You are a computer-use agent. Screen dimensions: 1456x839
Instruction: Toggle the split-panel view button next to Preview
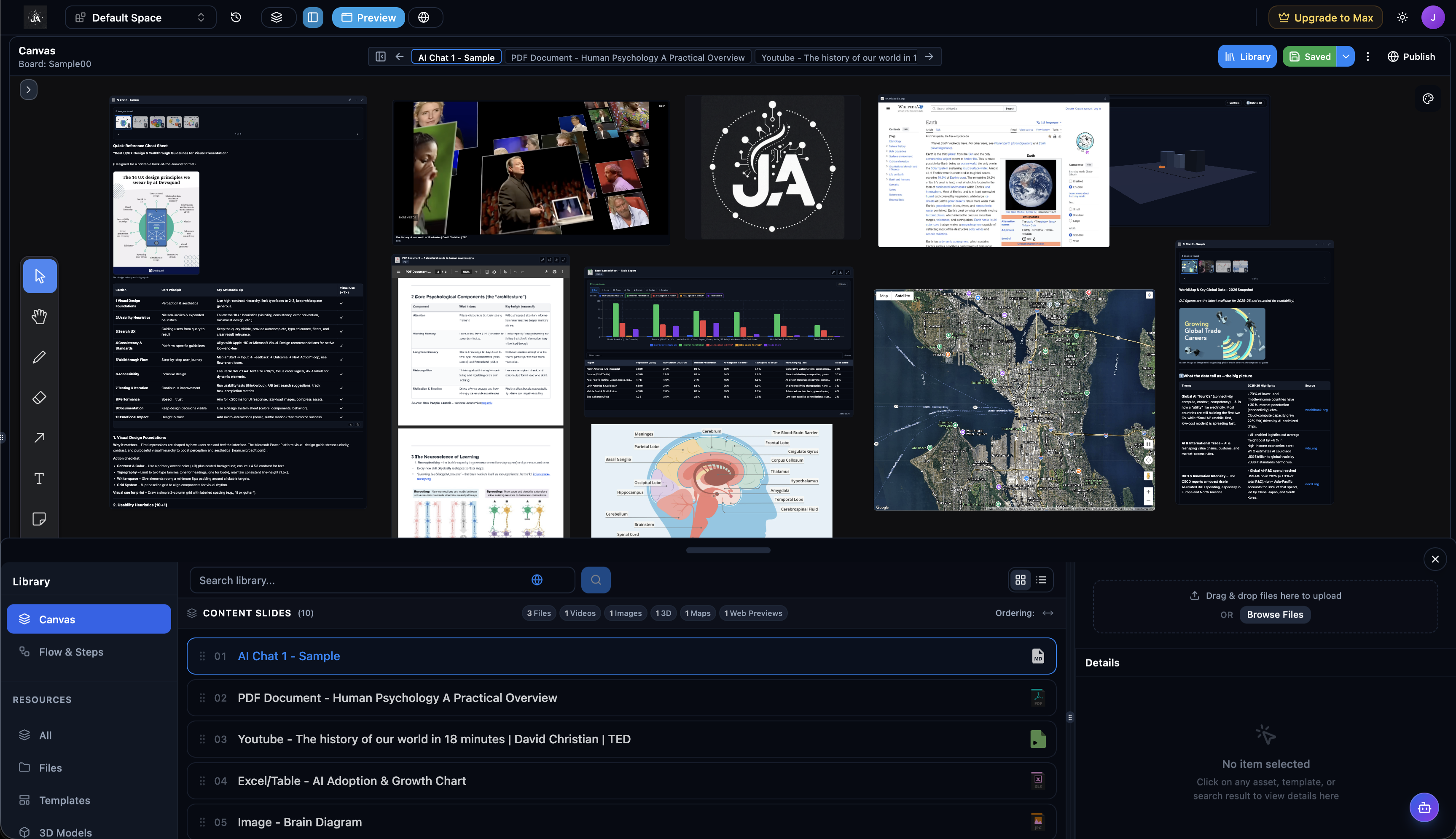point(313,17)
